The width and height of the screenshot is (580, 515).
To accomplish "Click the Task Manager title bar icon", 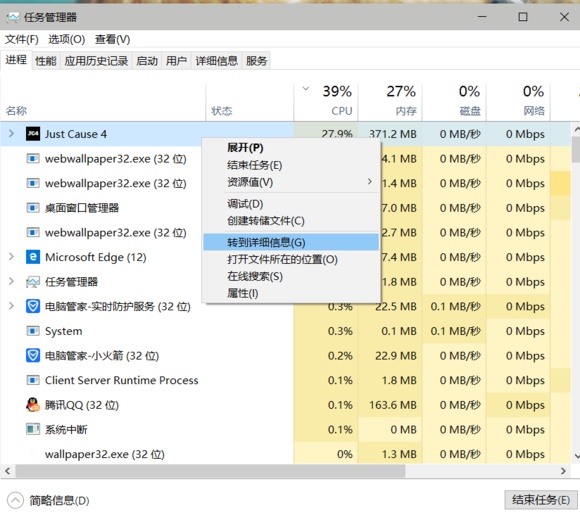I will point(13,17).
